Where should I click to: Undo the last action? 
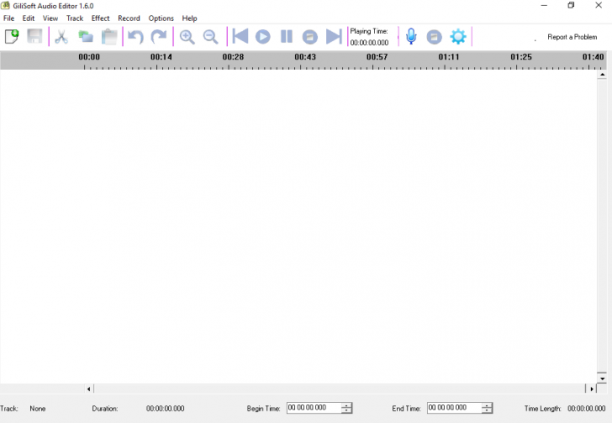[135, 37]
